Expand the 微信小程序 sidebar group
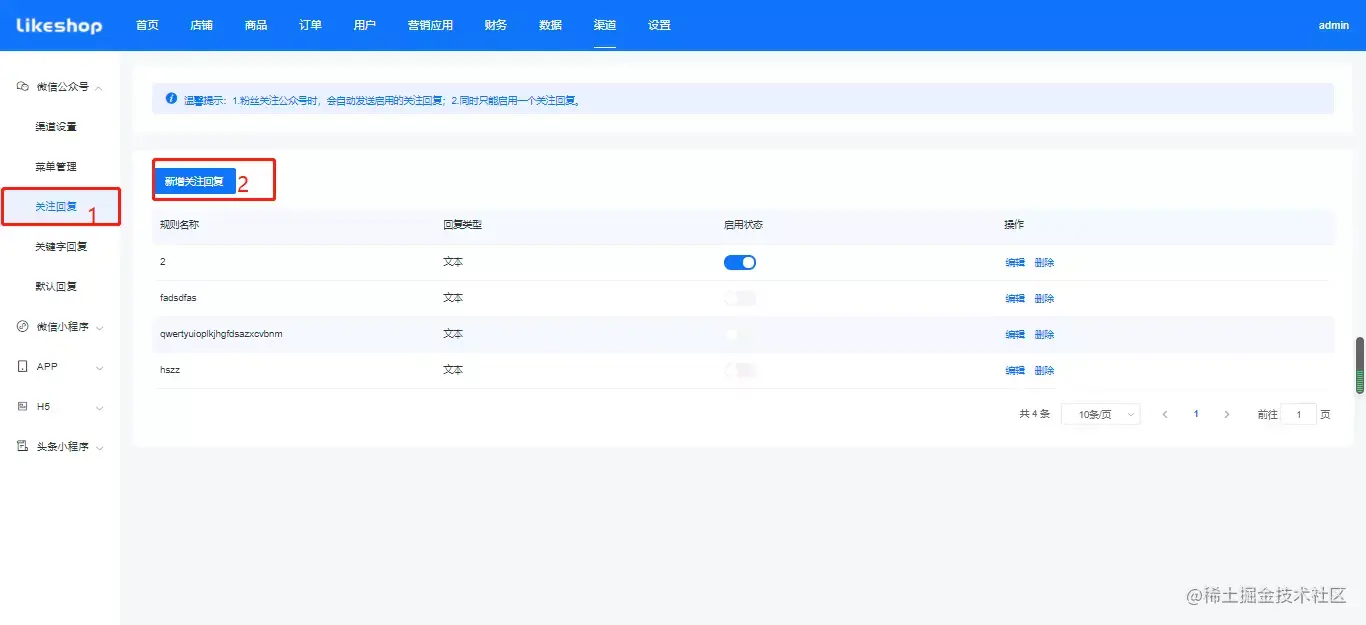Image resolution: width=1366 pixels, height=625 pixels. click(x=99, y=327)
